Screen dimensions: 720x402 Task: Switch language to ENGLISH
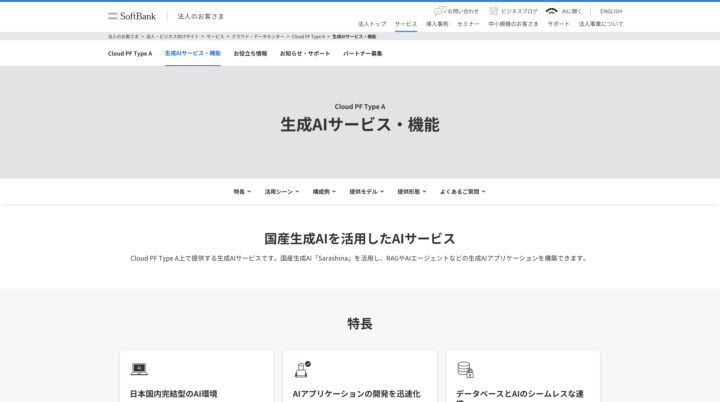611,11
